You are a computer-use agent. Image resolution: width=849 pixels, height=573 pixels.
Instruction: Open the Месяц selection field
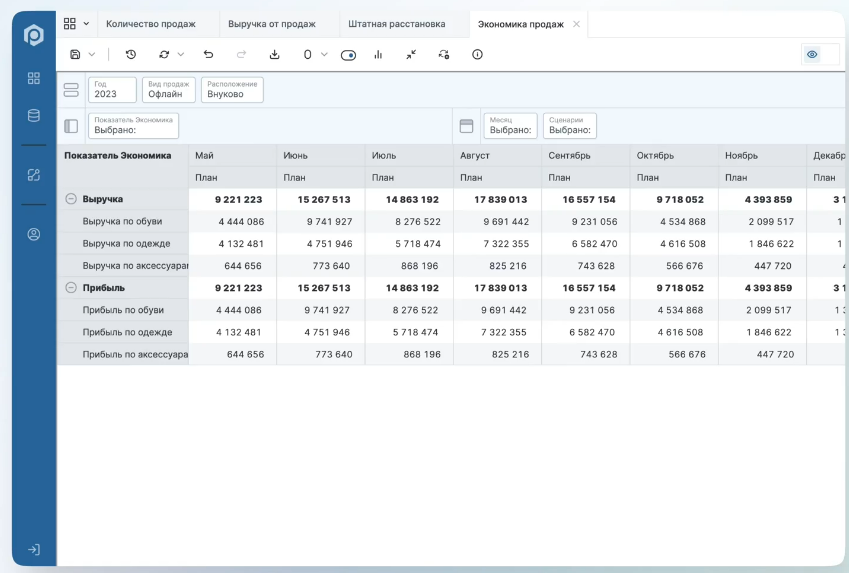click(x=510, y=125)
